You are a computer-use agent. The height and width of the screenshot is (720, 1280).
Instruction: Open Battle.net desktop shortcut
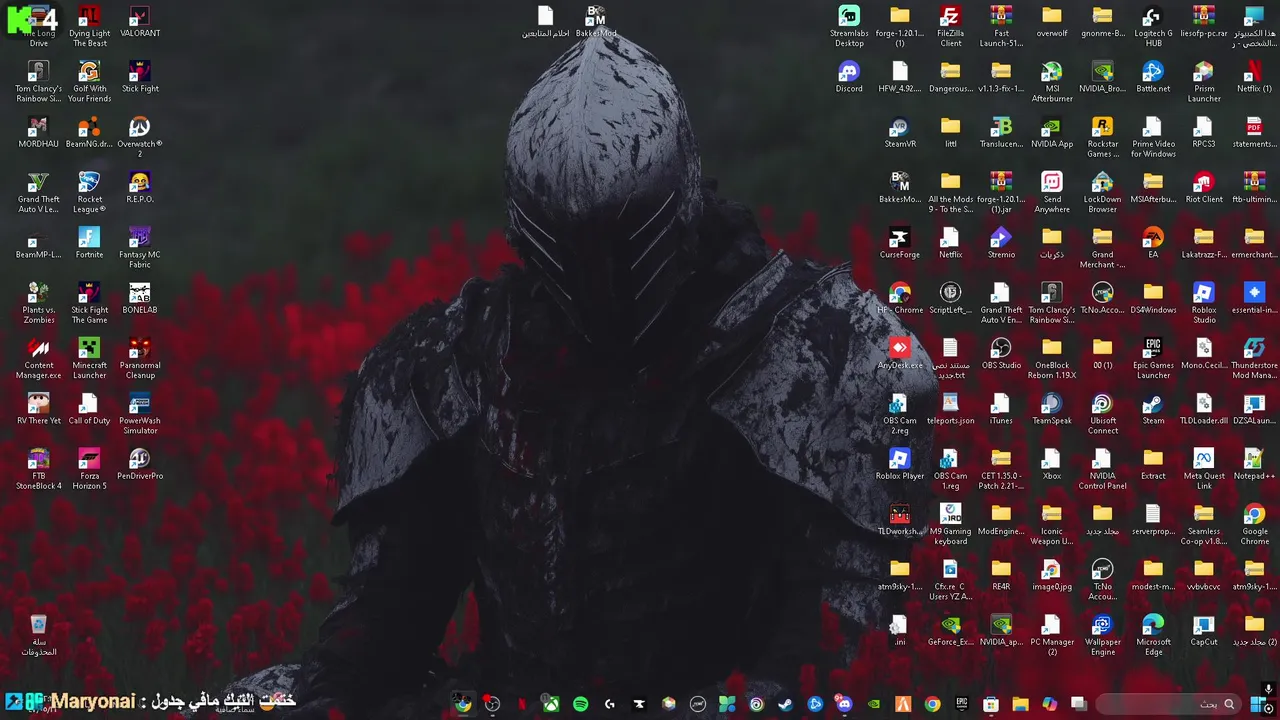pos(1153,77)
